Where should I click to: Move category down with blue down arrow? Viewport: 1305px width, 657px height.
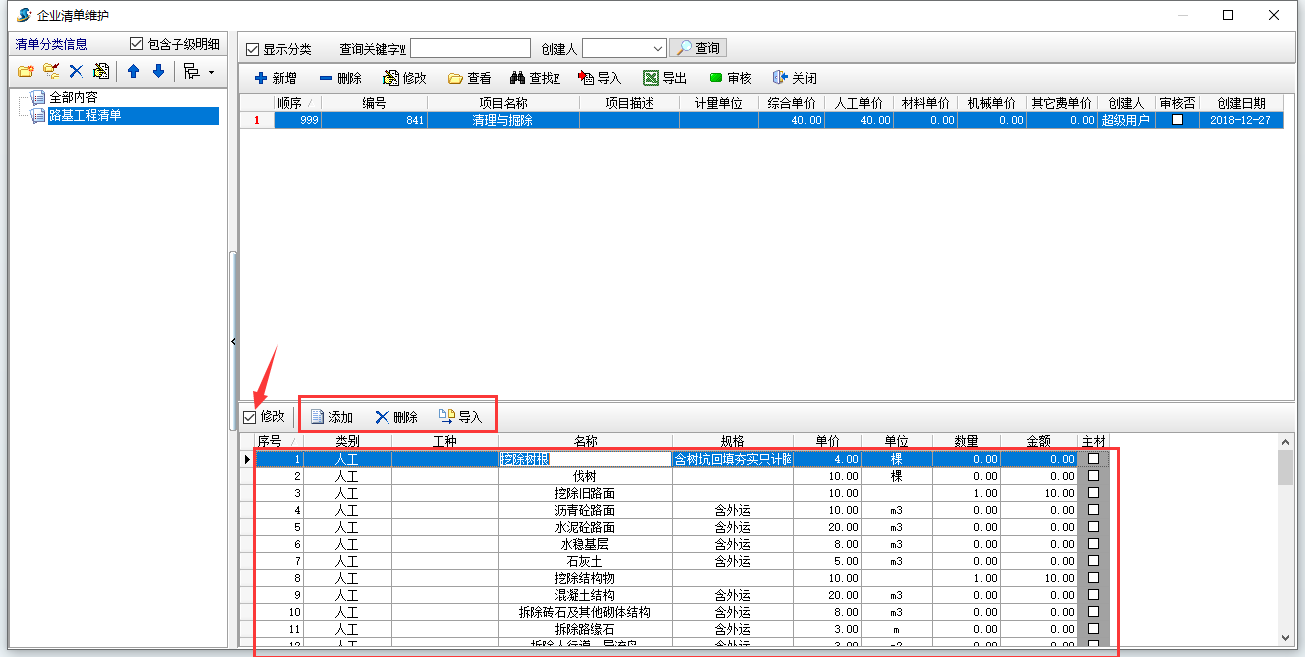(158, 71)
